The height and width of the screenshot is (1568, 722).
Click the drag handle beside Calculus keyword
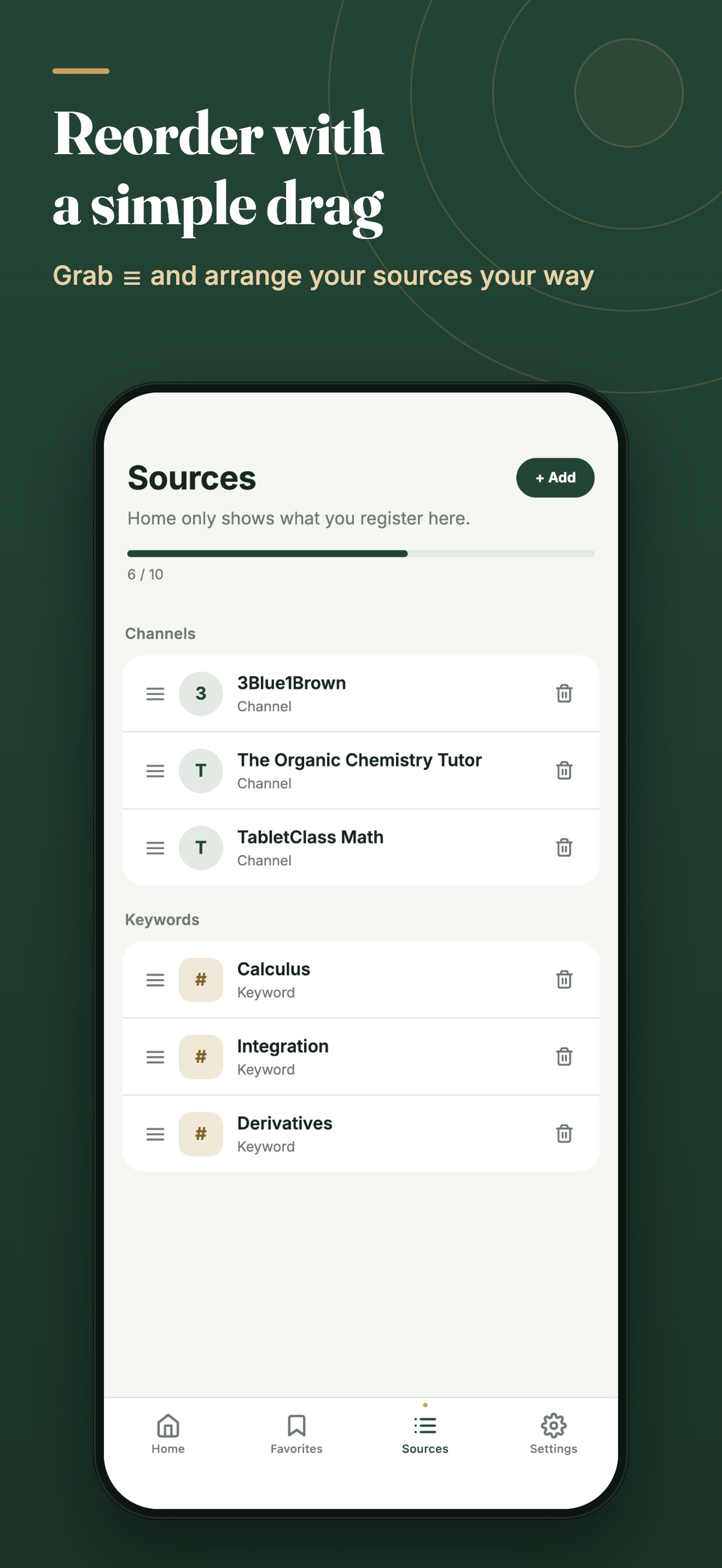pos(155,980)
